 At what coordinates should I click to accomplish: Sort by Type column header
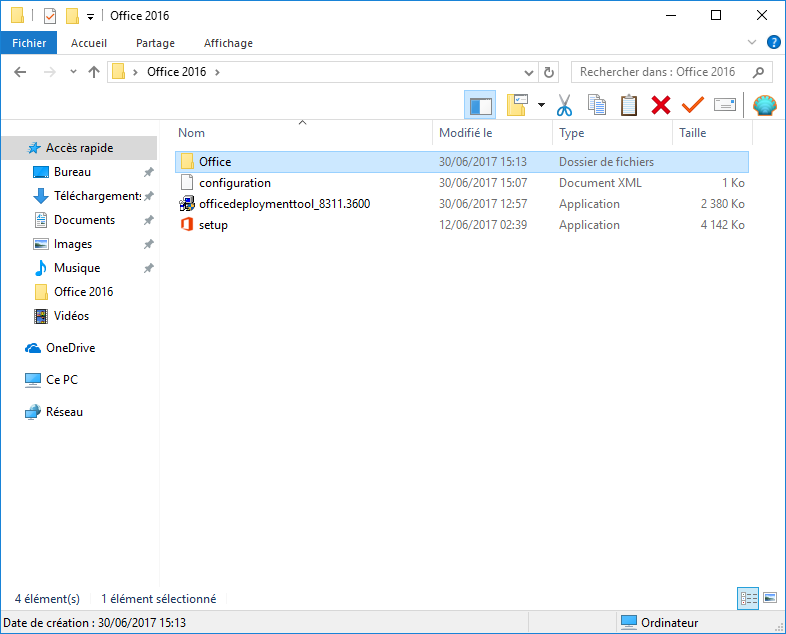612,133
